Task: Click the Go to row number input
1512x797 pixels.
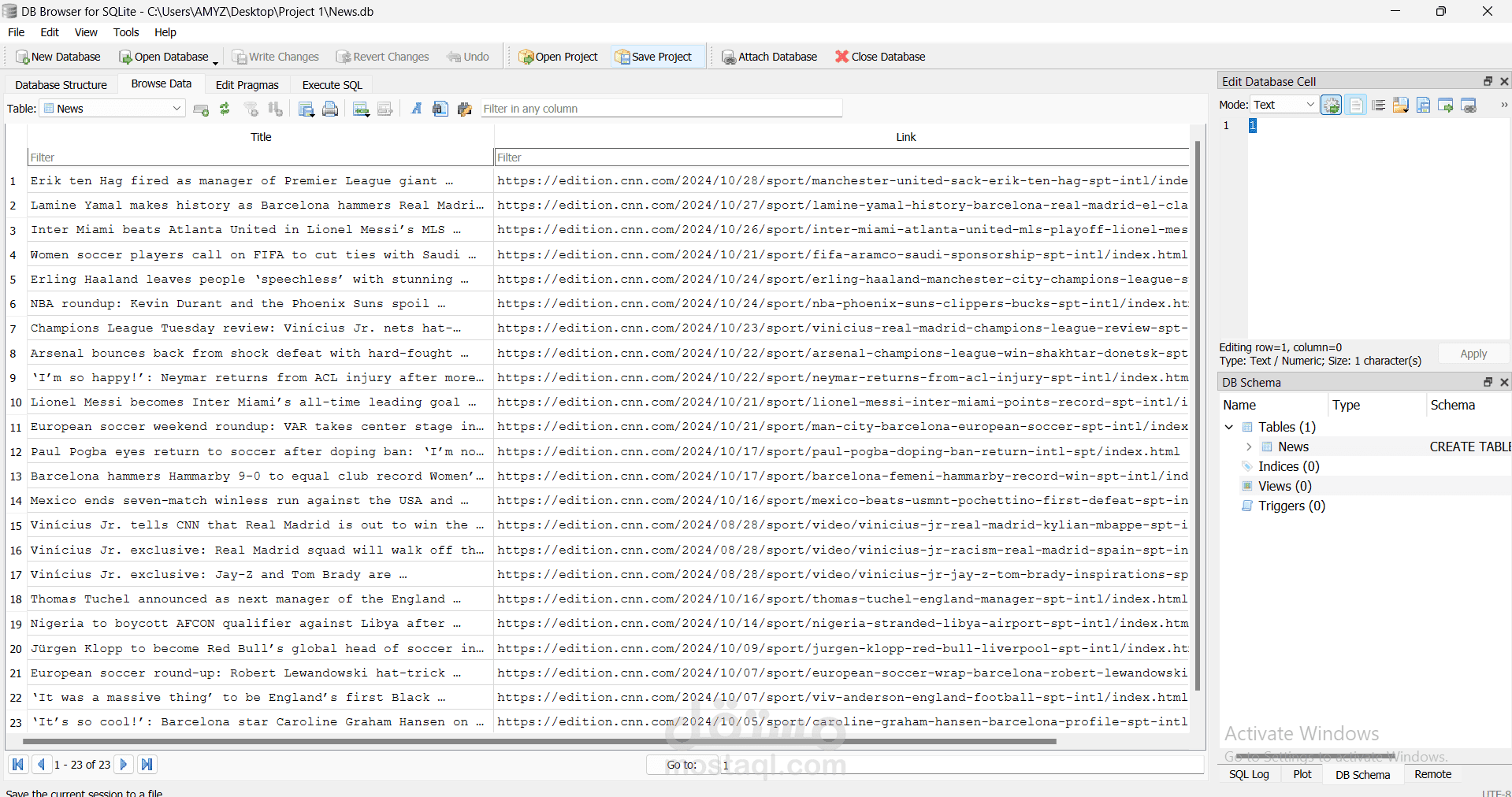Action: [961, 765]
